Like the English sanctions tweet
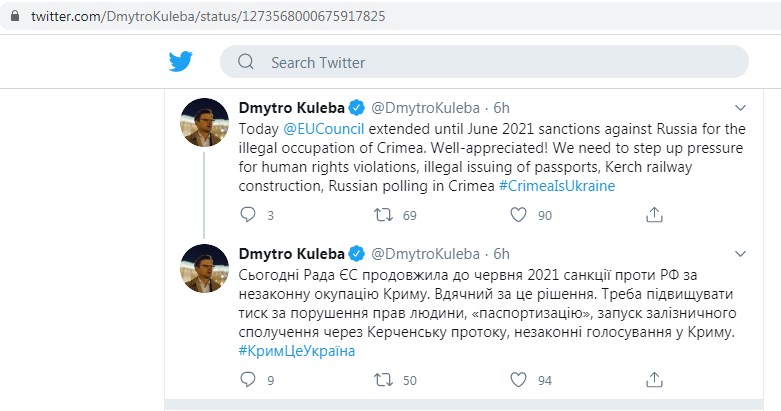 point(518,214)
